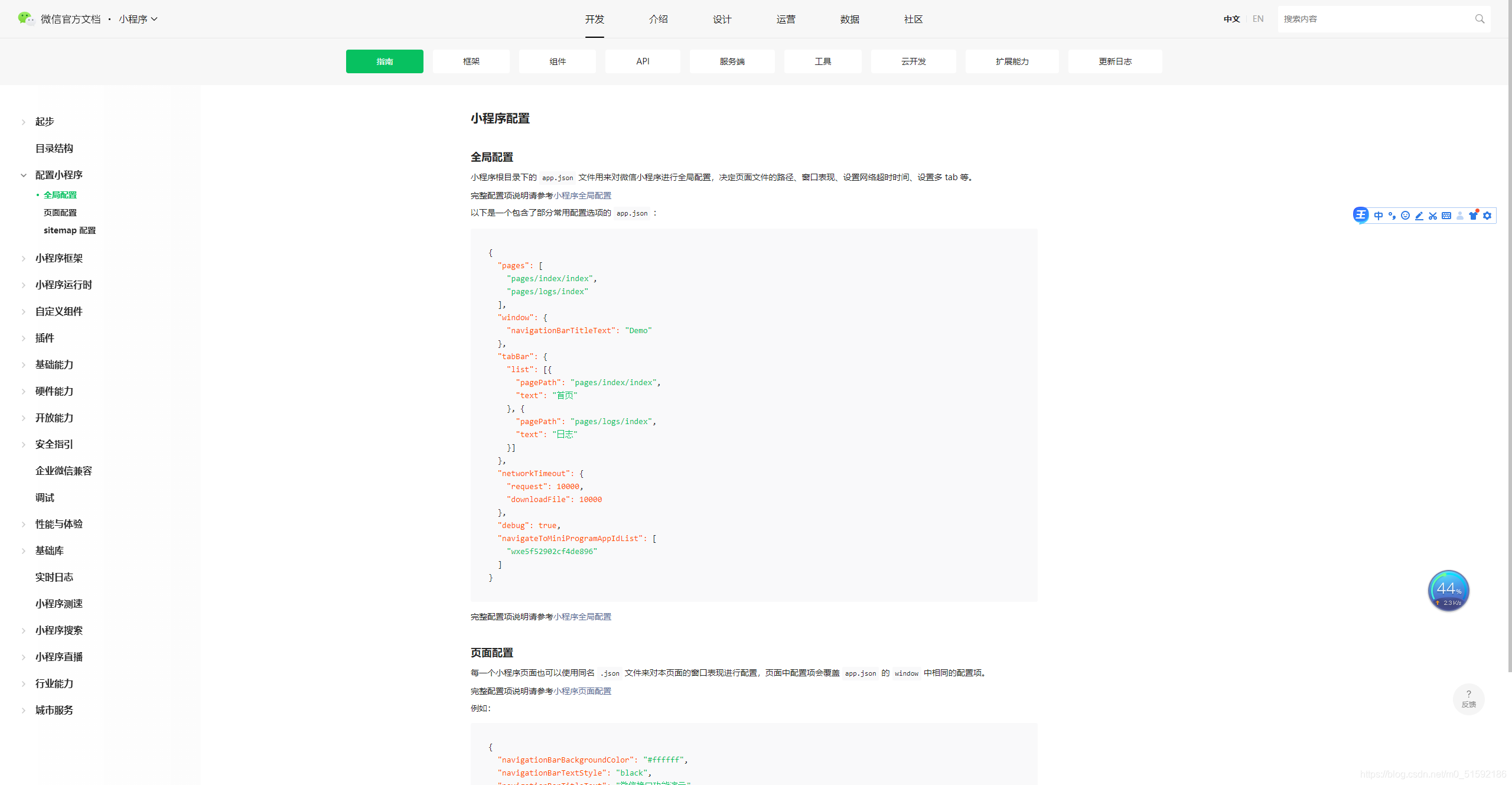Viewport: 1512px width, 785px height.
Task: Open 小程序全局配置 link below code block
Action: pyautogui.click(x=582, y=617)
